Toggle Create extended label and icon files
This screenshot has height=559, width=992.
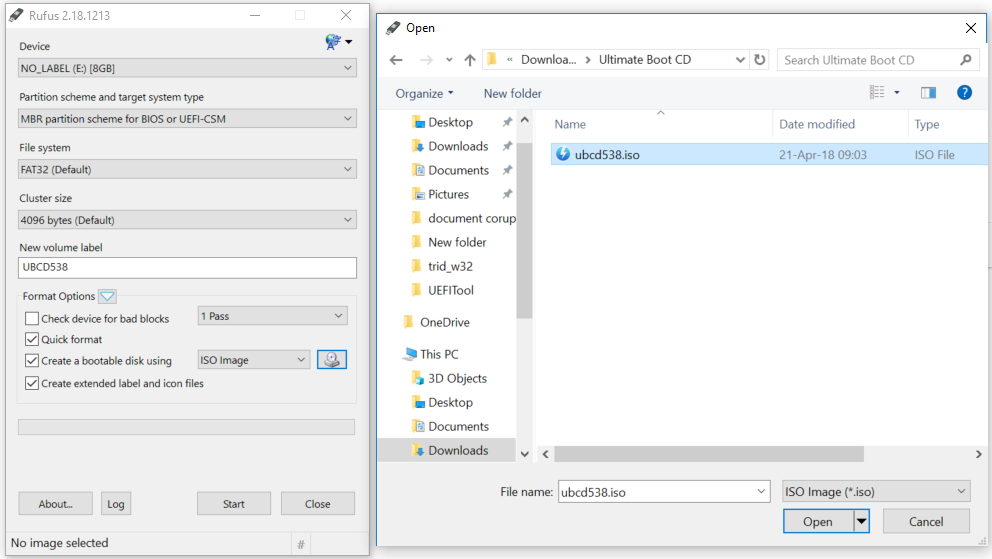(x=32, y=383)
